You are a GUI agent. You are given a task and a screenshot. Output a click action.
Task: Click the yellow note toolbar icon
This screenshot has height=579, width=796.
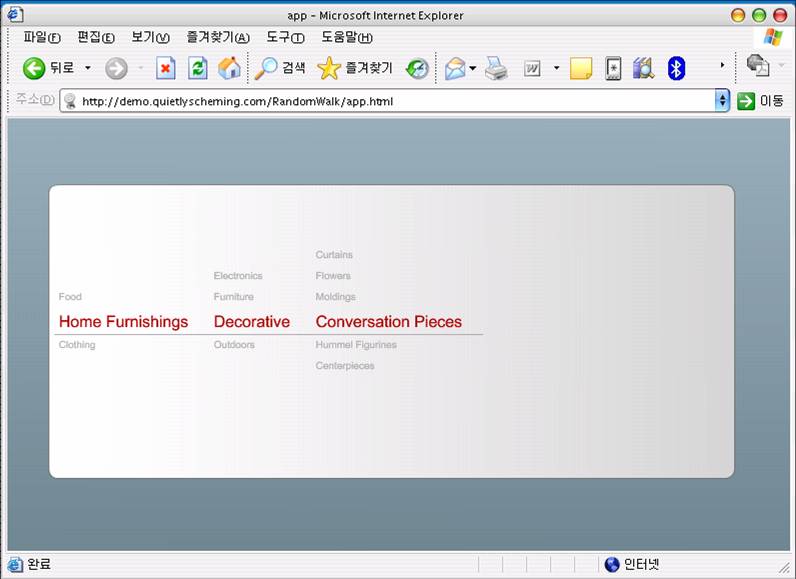(581, 69)
